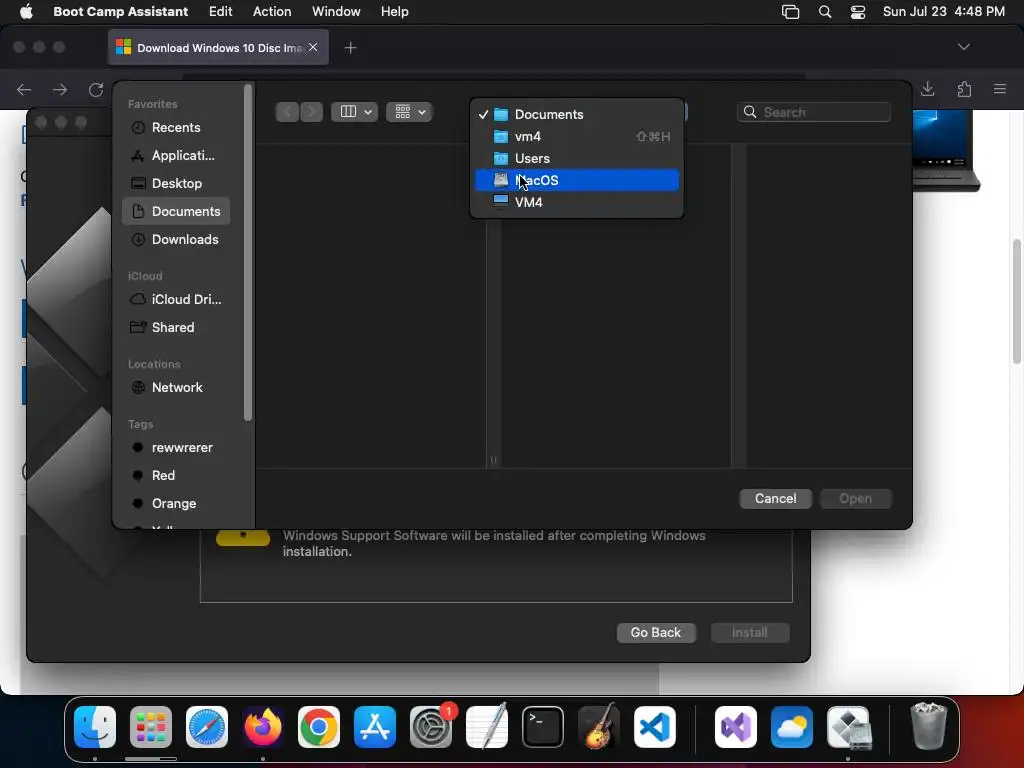Open the Window menu
The width and height of the screenshot is (1024, 768).
336,12
